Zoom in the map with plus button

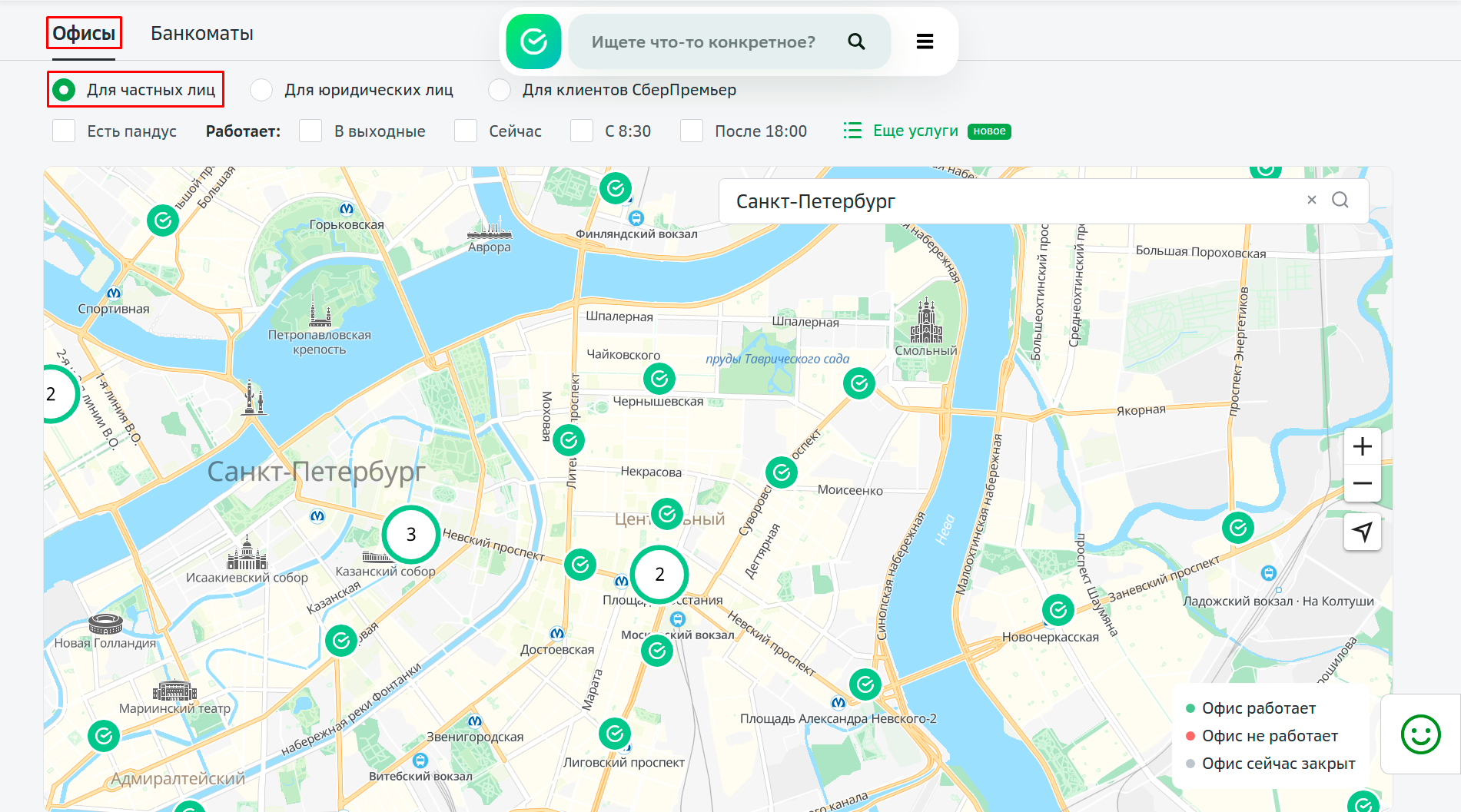click(x=1362, y=446)
